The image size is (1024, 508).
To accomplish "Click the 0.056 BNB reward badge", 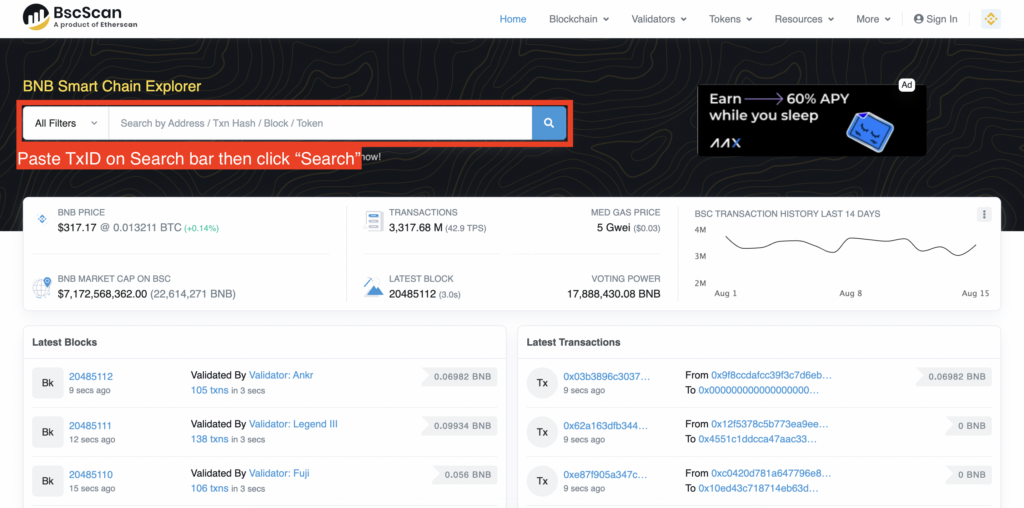I will click(466, 475).
